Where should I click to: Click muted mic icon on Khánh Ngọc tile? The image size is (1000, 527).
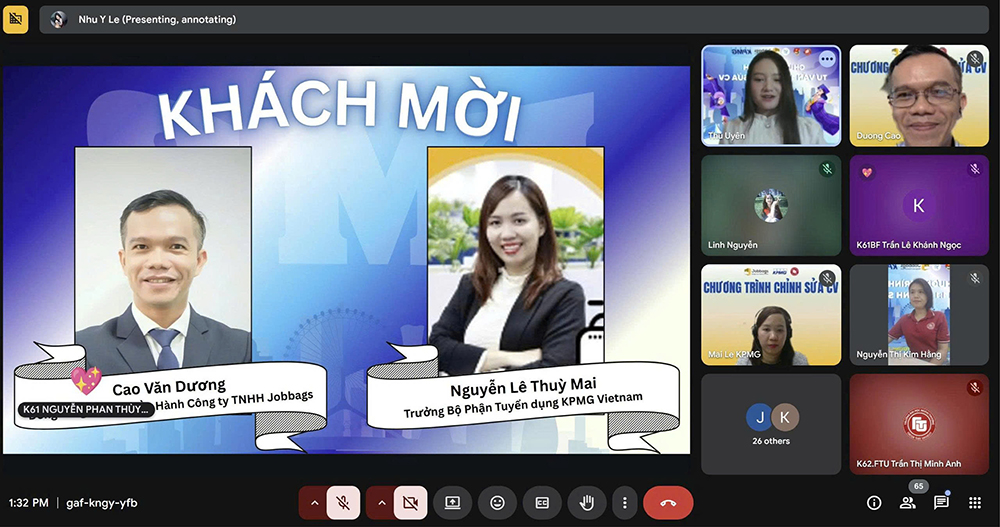tap(974, 169)
